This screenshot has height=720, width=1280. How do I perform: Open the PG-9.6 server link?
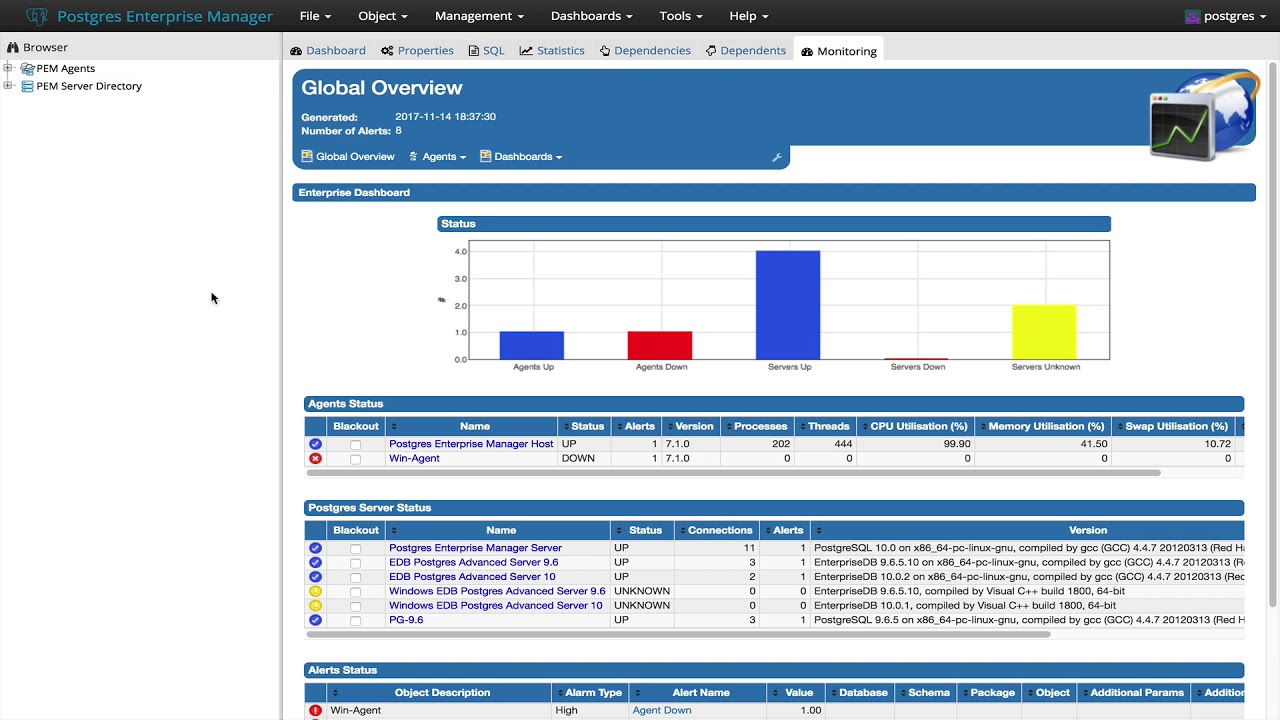(x=406, y=620)
